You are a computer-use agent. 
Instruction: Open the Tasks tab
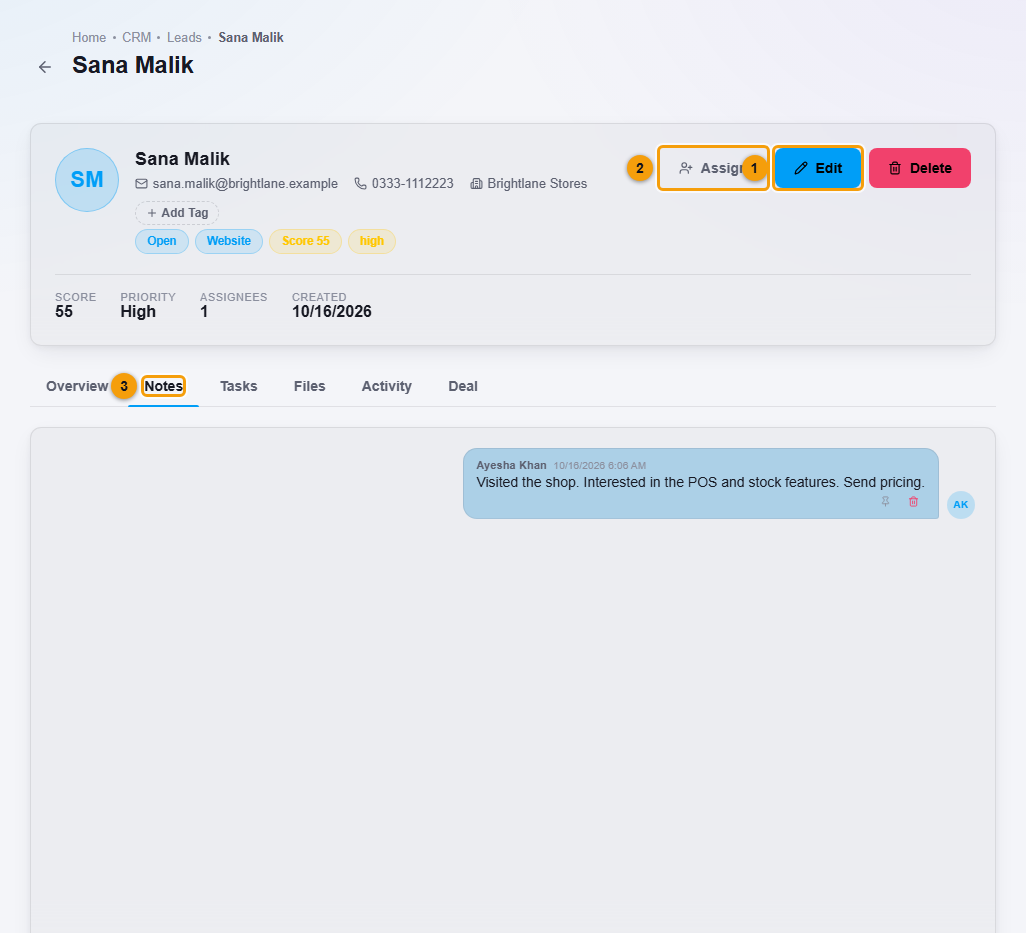tap(239, 386)
